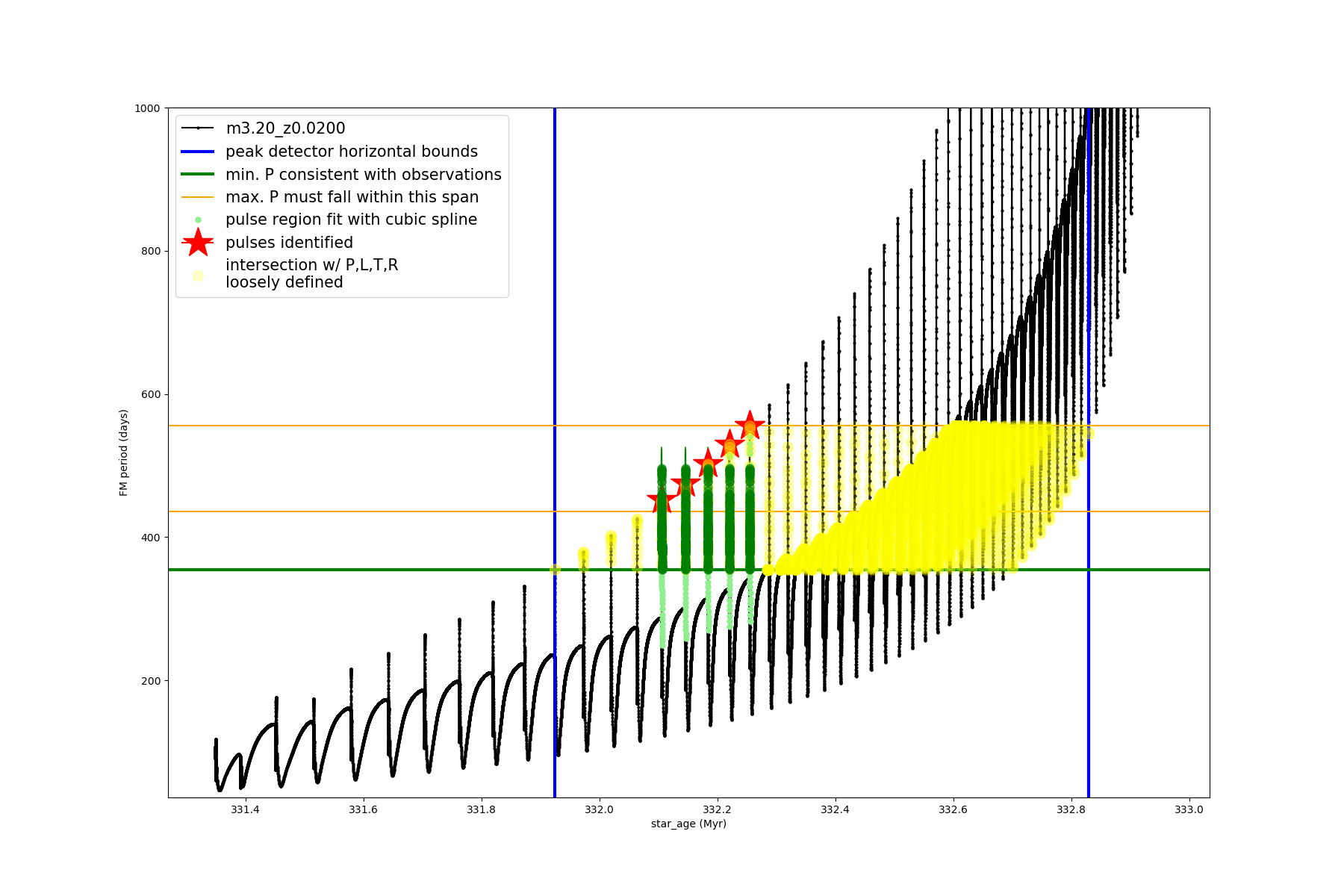
Task: Click the 332.0 tick label on x-axis
Action: pyautogui.click(x=599, y=809)
